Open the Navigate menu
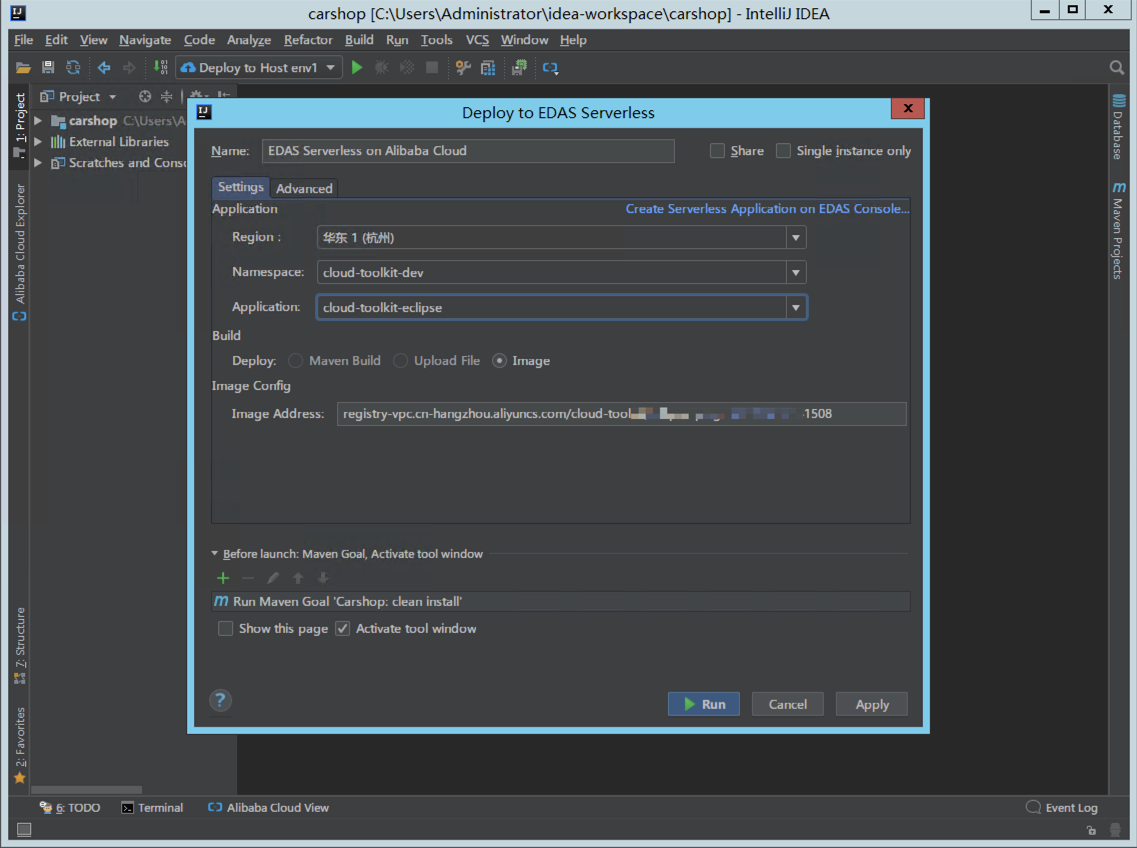The width and height of the screenshot is (1137, 848). (x=145, y=40)
